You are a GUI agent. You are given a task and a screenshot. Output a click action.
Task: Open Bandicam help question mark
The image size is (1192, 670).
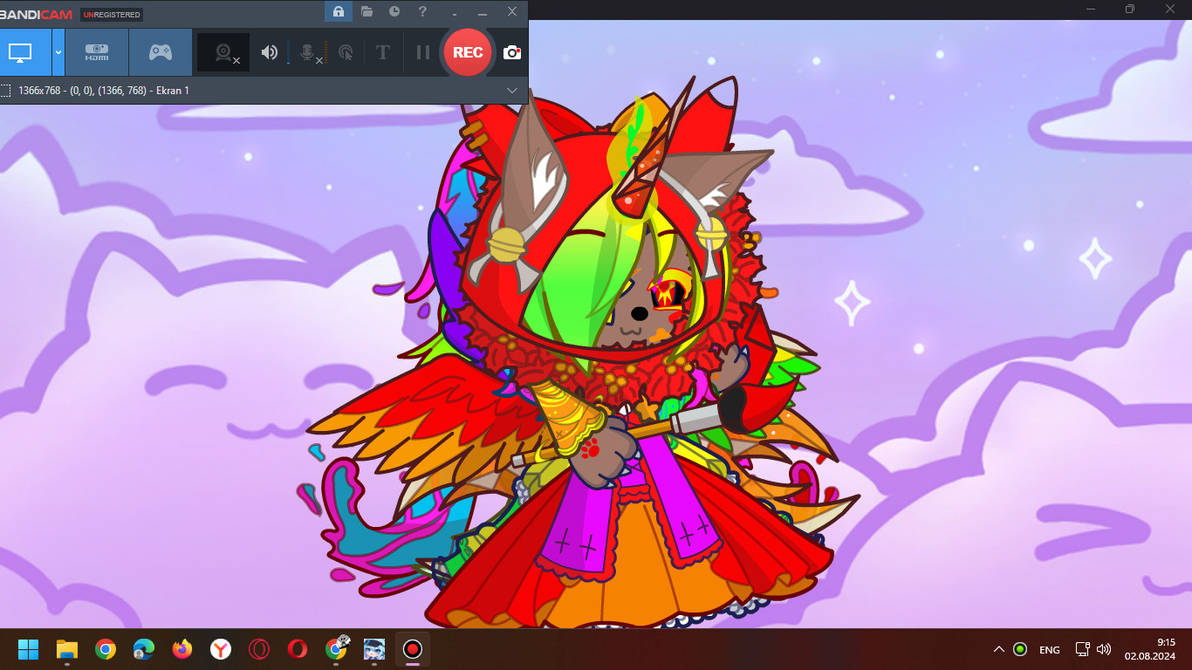click(x=422, y=11)
